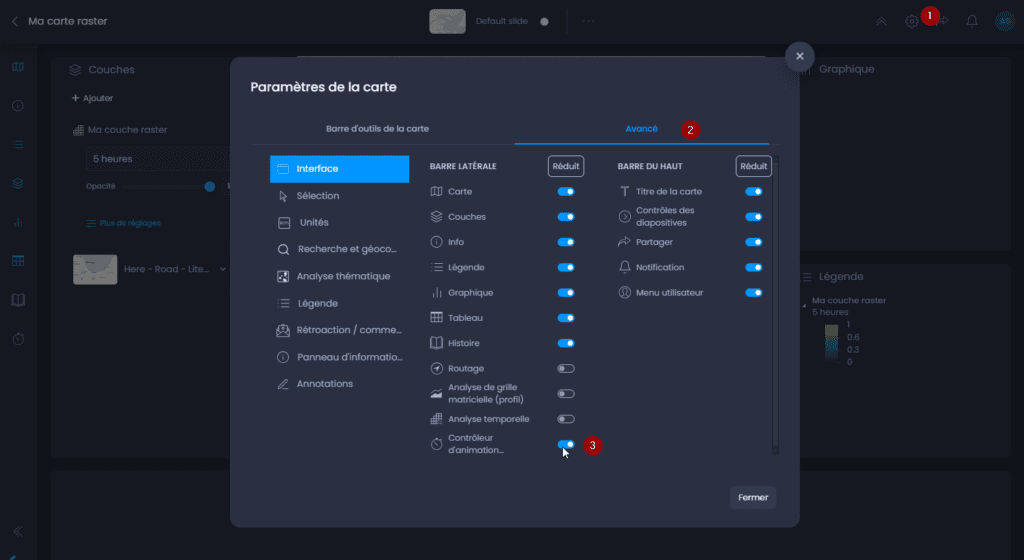Open Panneau d'information settings

[x=340, y=357]
